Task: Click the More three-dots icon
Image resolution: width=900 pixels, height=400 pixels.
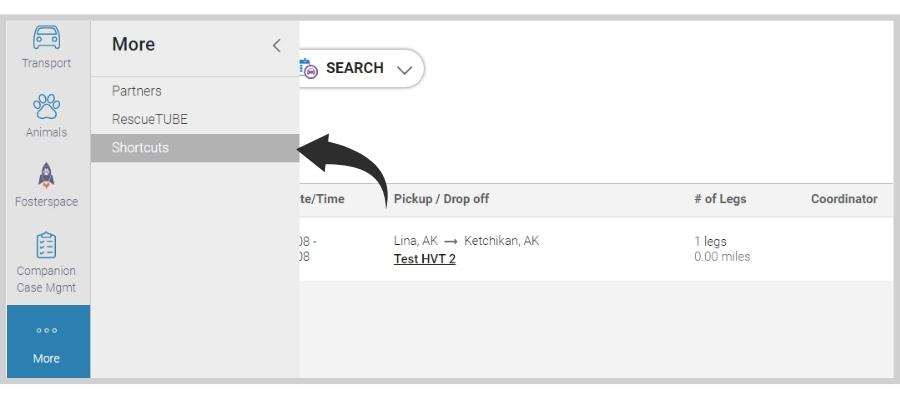Action: (x=46, y=331)
